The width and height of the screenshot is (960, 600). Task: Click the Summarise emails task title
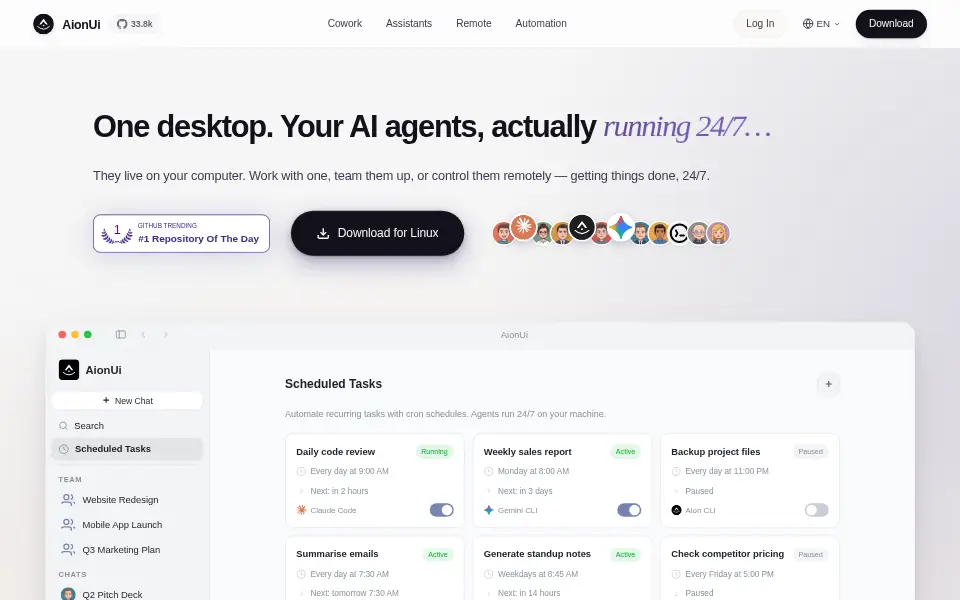tap(337, 554)
